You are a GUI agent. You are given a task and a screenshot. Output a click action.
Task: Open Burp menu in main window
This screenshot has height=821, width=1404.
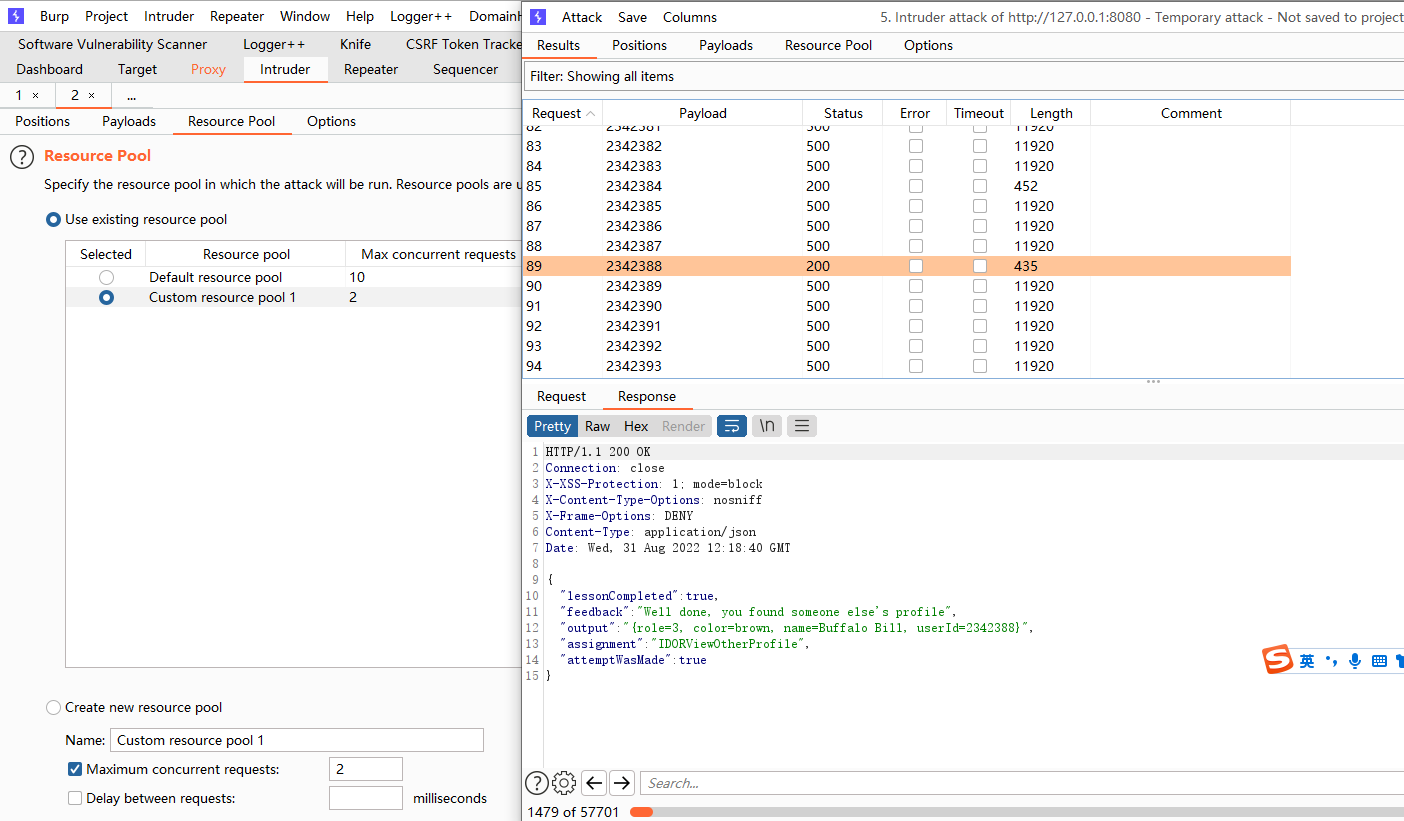(x=54, y=16)
